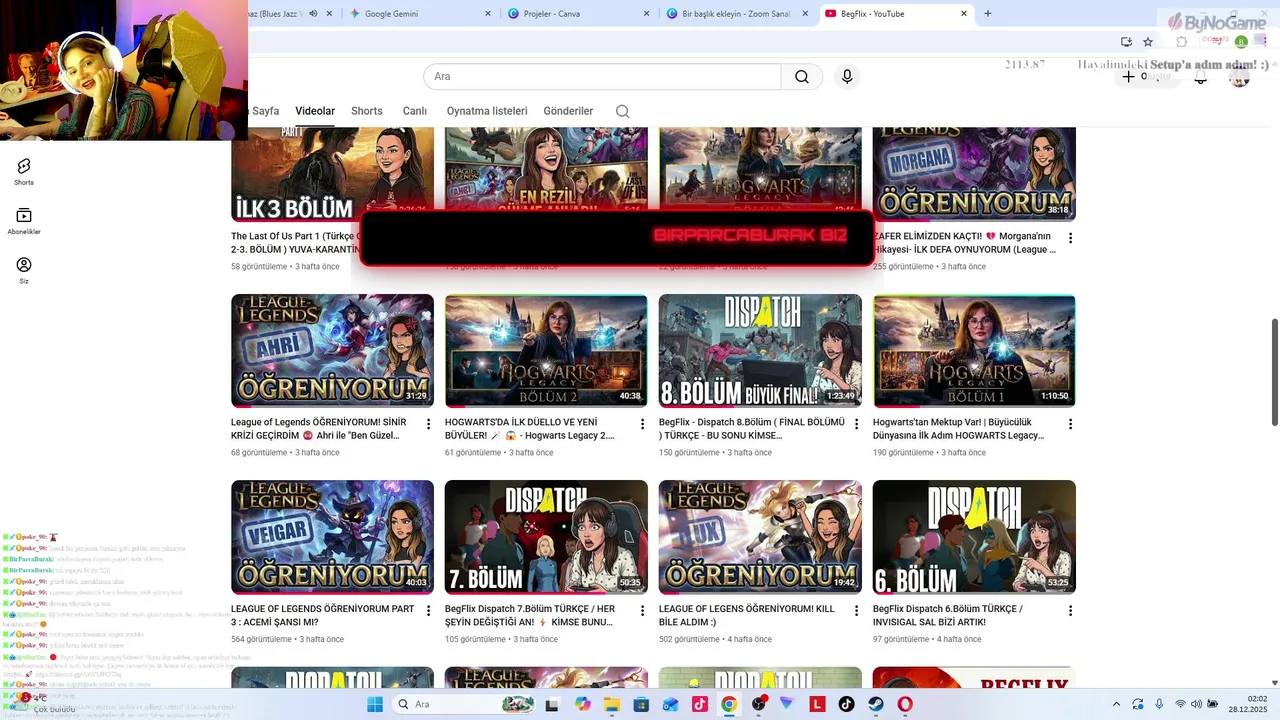Click the Windows taskbar Ara search box

tap(464, 704)
